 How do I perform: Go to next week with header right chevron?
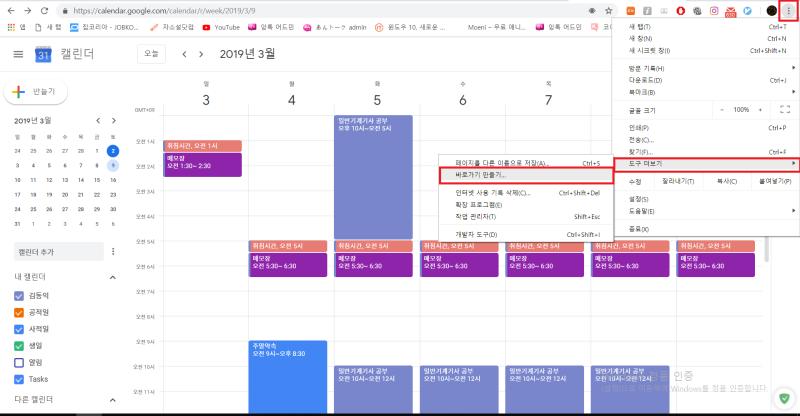201,54
